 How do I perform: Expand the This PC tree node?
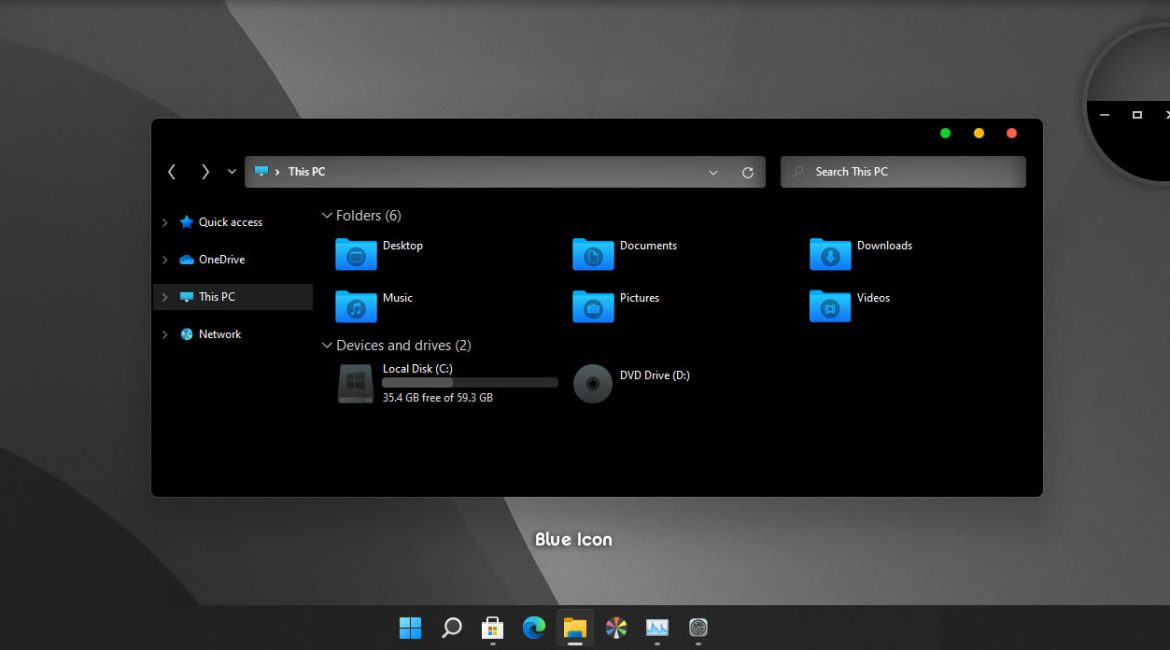pyautogui.click(x=165, y=297)
